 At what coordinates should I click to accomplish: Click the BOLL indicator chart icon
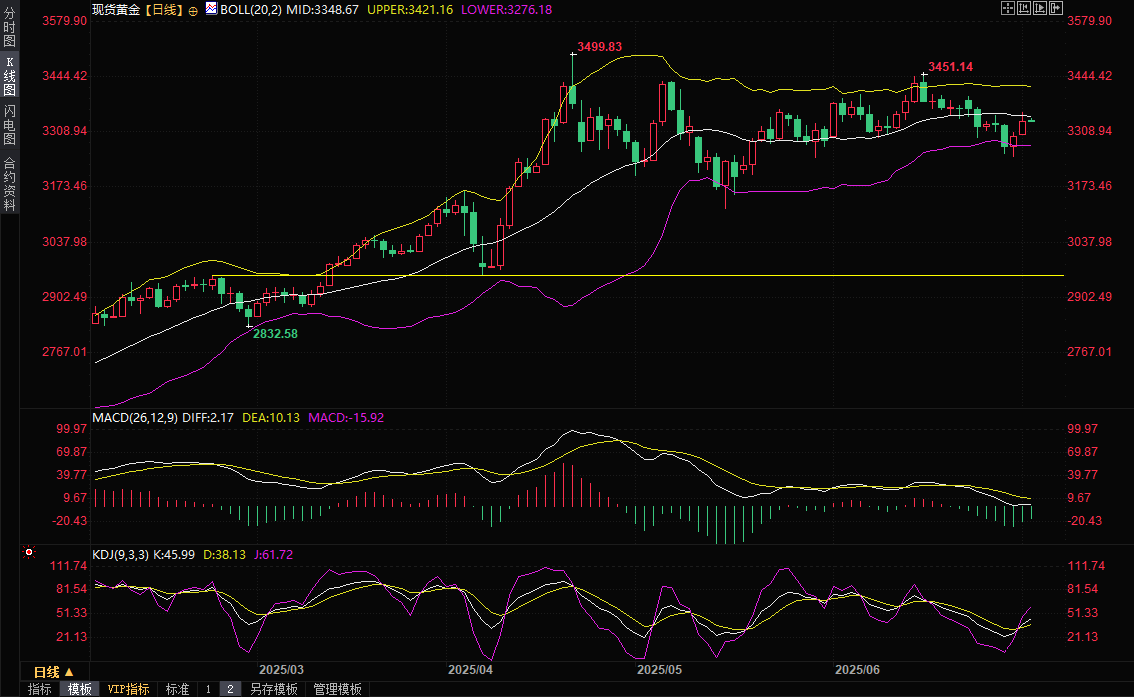(211, 9)
